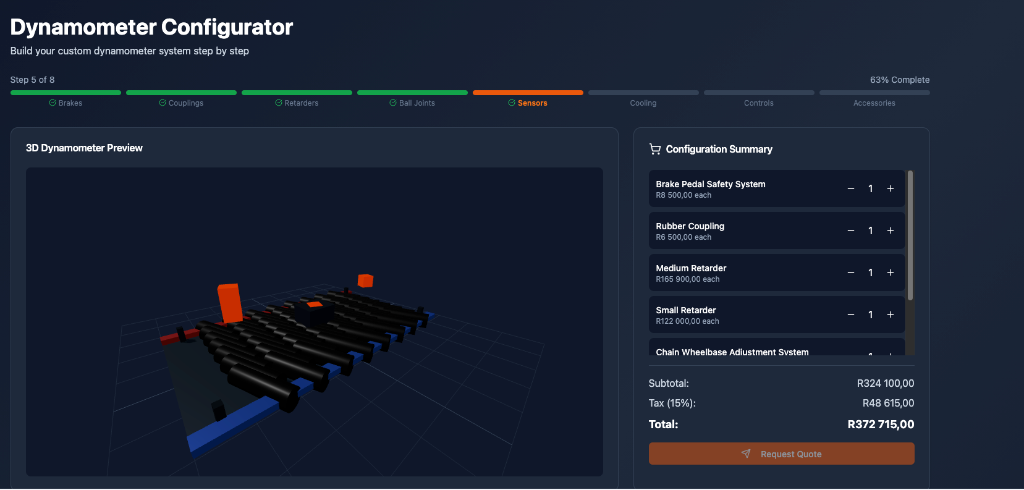Viewport: 1024px width, 490px height.
Task: Click the 3D Dynamometer Preview title
Action: (84, 148)
